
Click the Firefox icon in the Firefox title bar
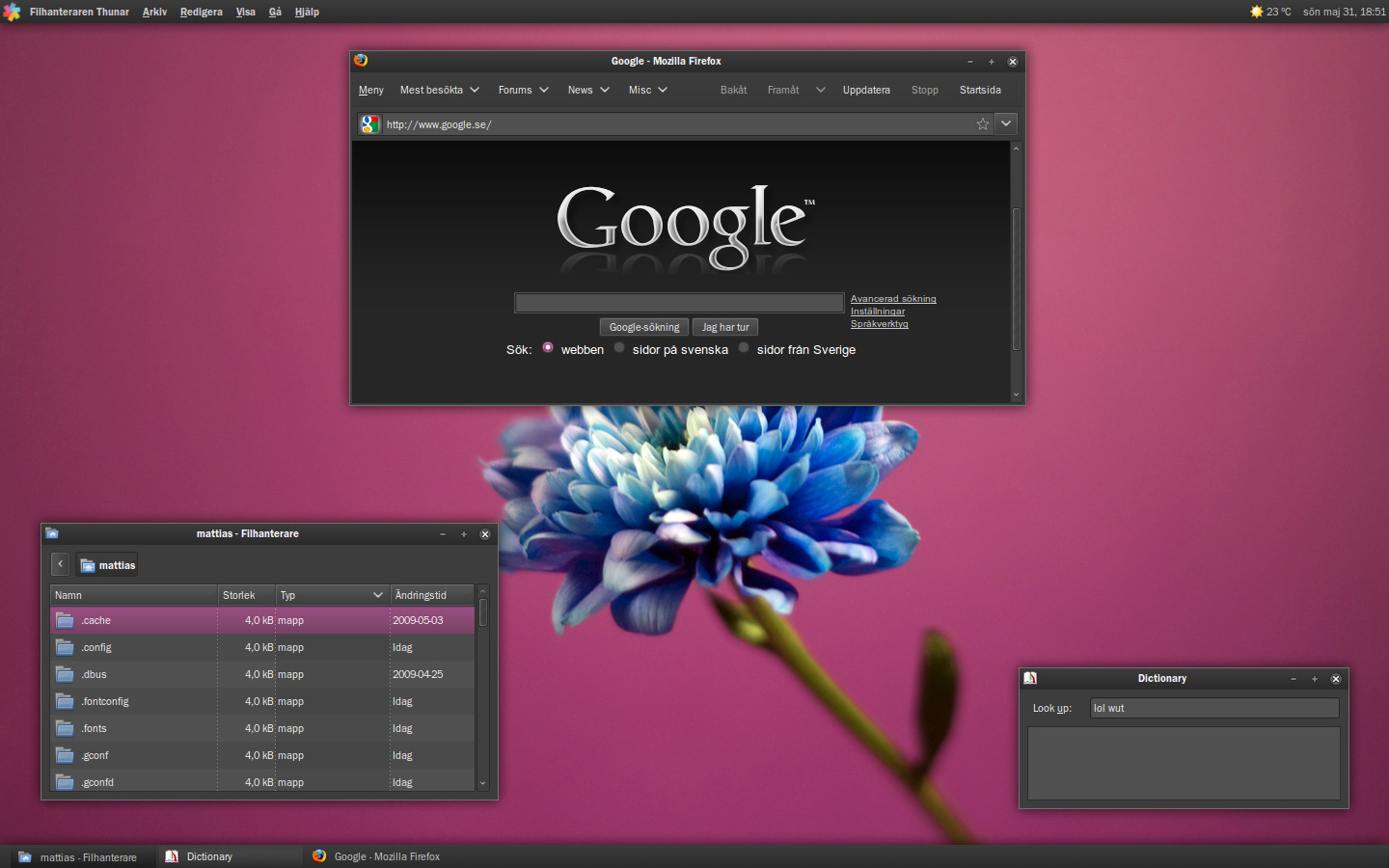click(361, 60)
